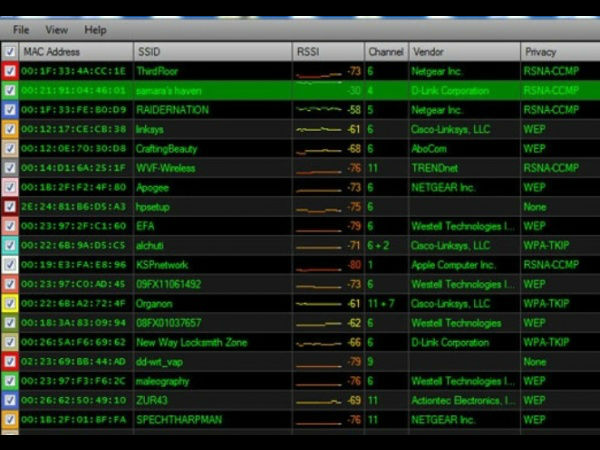
Task: Uncheck the KSPnetwork checkbox
Action: [10, 265]
